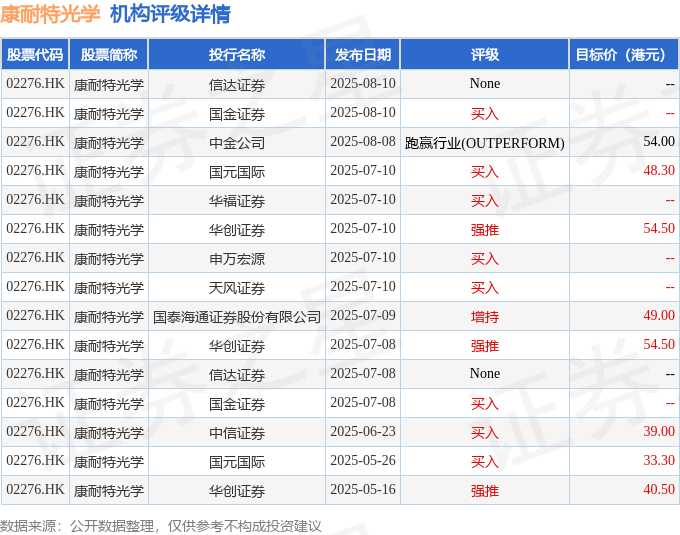Viewport: 680px width, 535px height.
Task: Click the 54.00 target price
Action: [659, 141]
